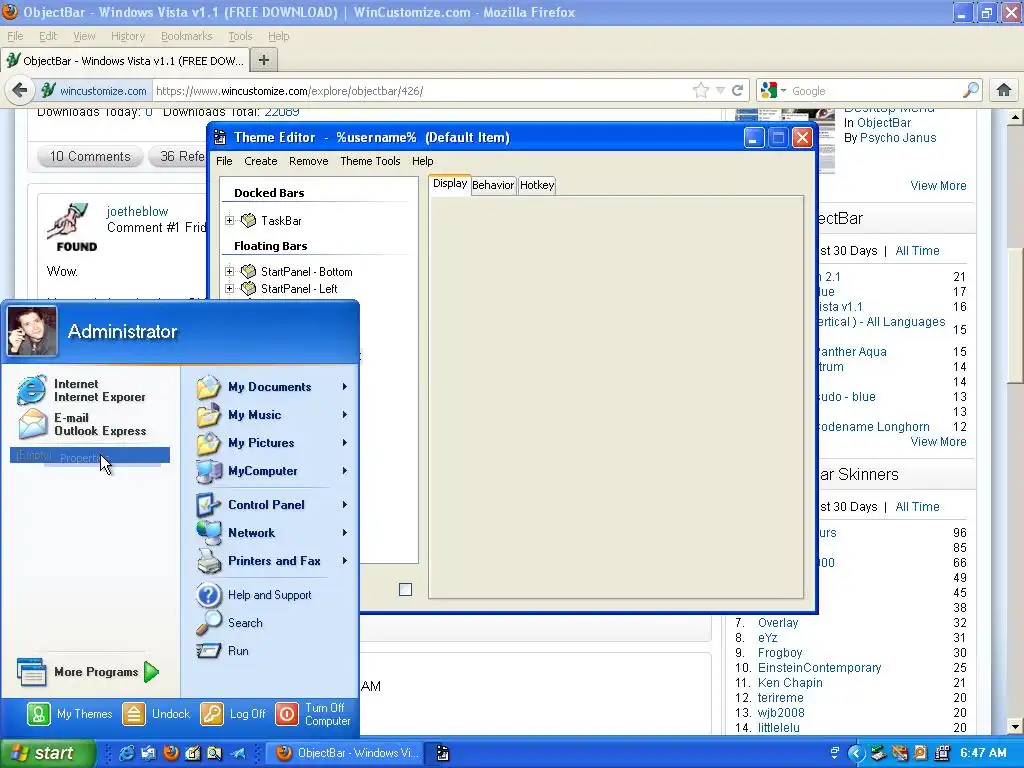Click My Themes icon in start menu
The image size is (1024, 768).
click(x=39, y=714)
